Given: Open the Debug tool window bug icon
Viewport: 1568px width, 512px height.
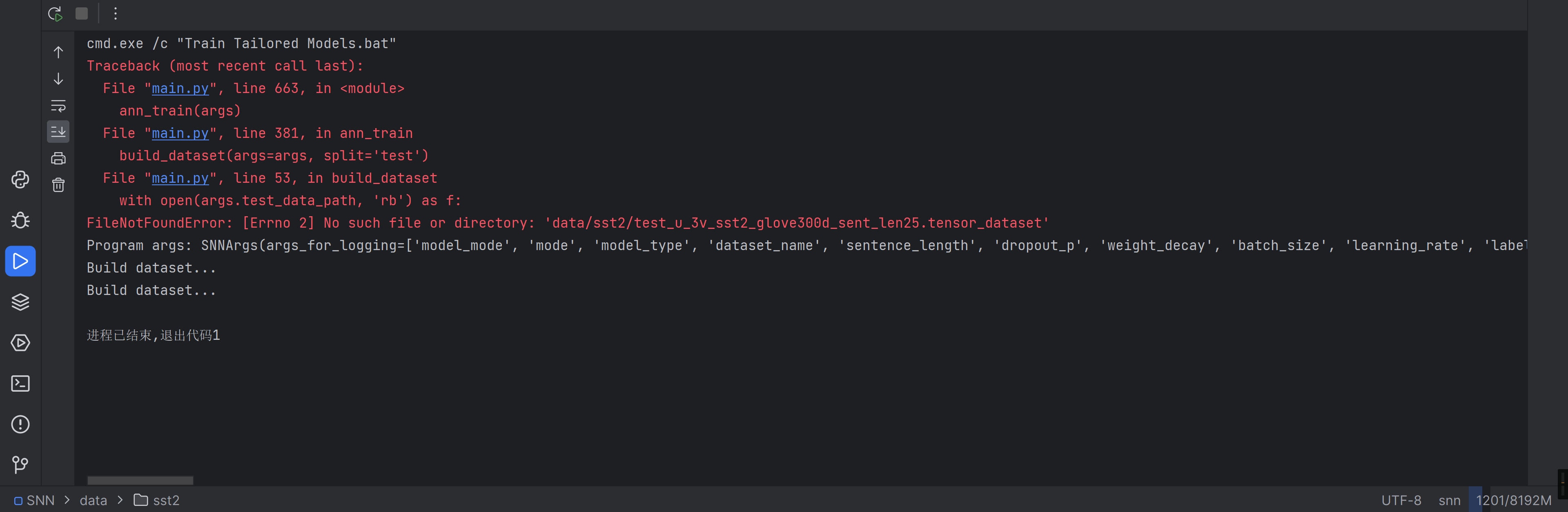Looking at the screenshot, I should pos(20,220).
